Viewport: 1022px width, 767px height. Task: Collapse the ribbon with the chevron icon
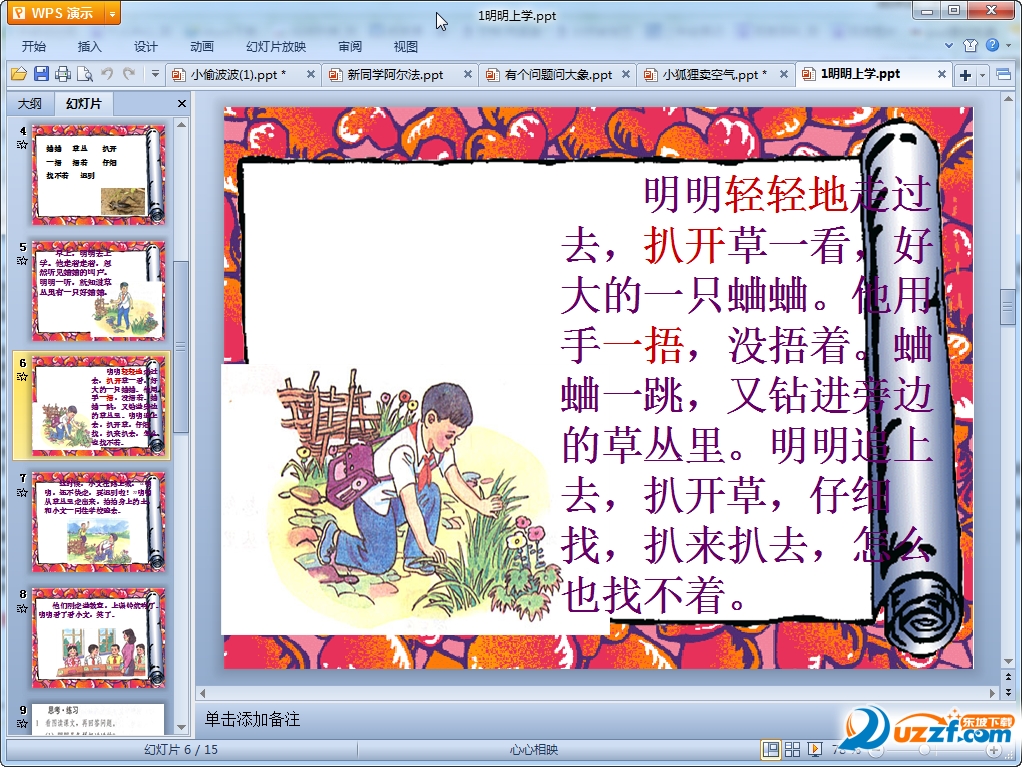[x=949, y=46]
